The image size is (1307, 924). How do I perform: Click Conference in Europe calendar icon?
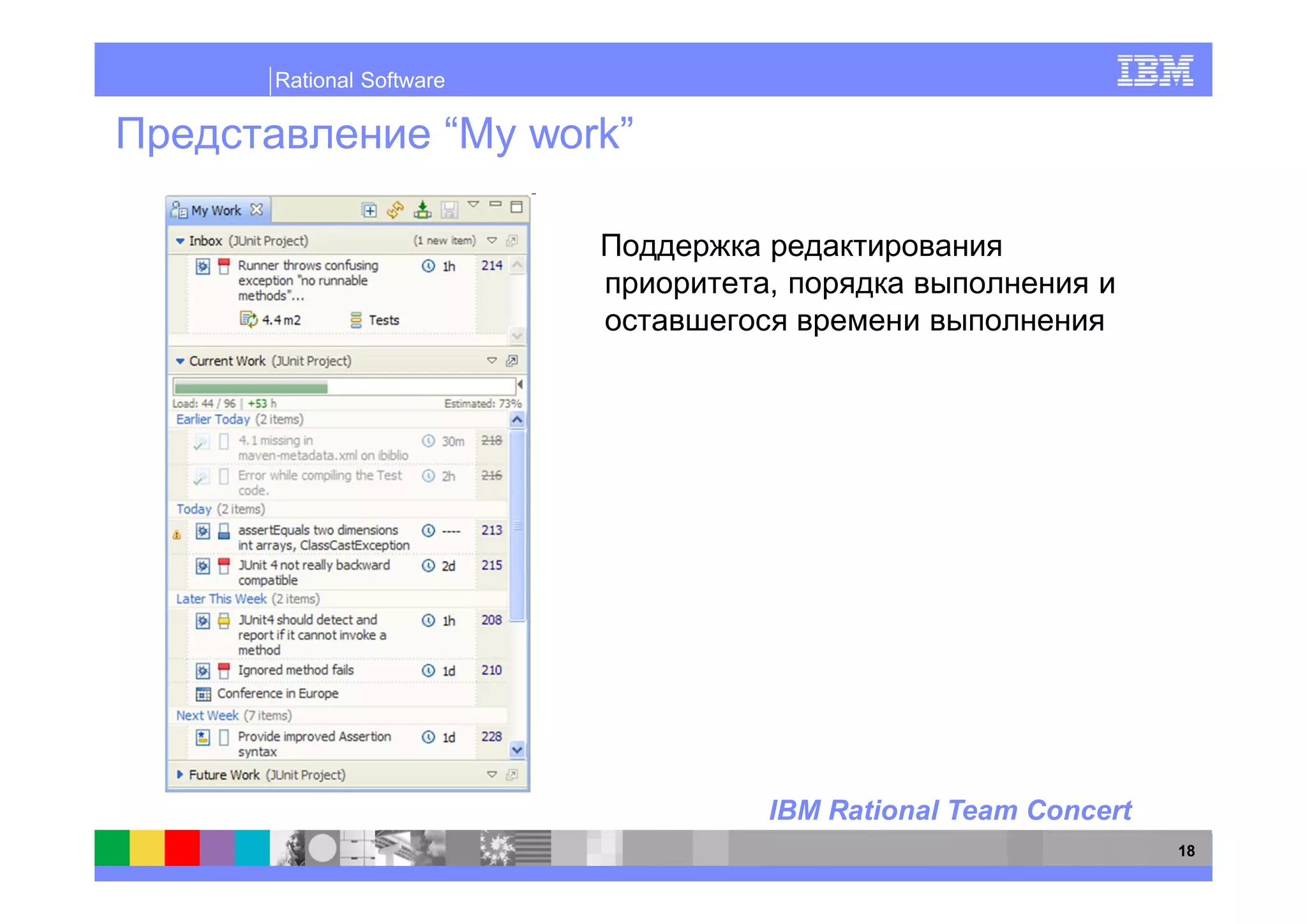(x=203, y=694)
